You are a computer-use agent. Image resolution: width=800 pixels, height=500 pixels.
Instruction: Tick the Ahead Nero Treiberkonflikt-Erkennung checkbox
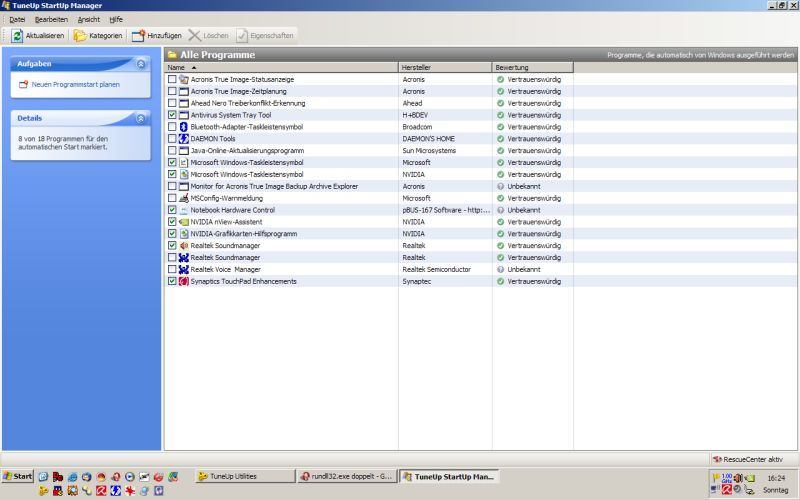pyautogui.click(x=172, y=103)
